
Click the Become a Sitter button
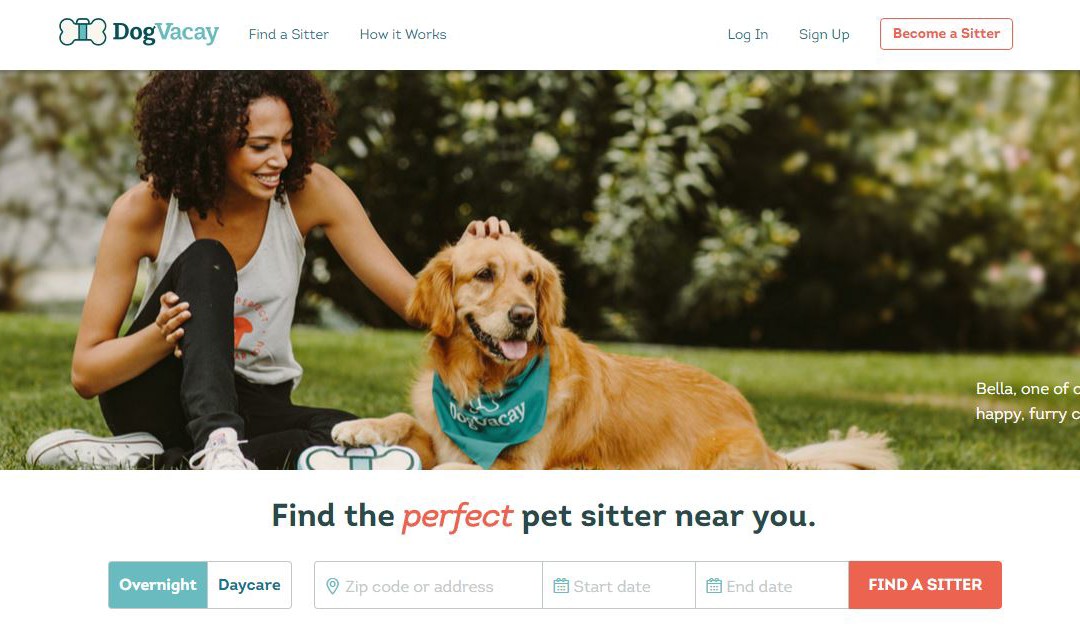(x=946, y=34)
